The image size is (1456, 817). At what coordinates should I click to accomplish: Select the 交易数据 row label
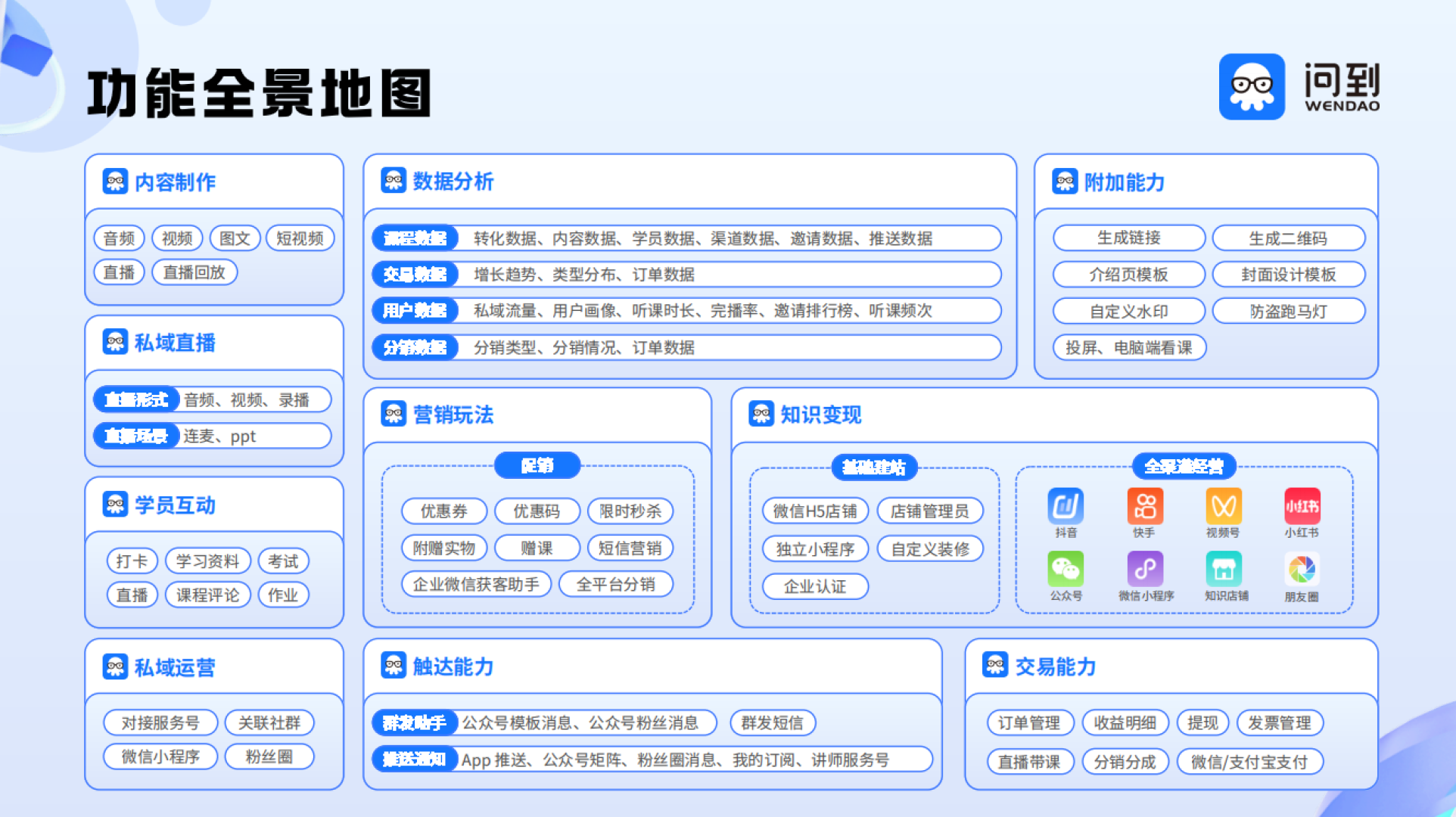click(x=415, y=274)
